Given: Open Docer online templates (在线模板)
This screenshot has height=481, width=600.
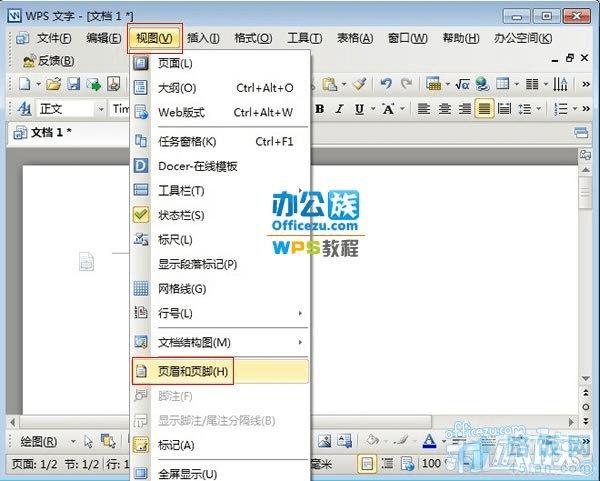Looking at the screenshot, I should pos(220,166).
